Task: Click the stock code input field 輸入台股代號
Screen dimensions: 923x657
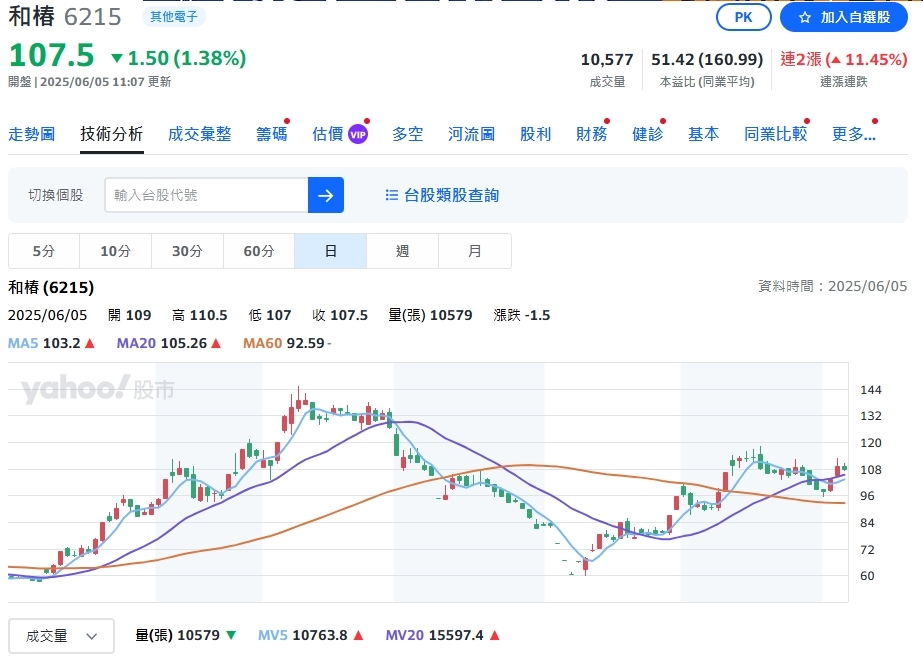Action: click(205, 195)
